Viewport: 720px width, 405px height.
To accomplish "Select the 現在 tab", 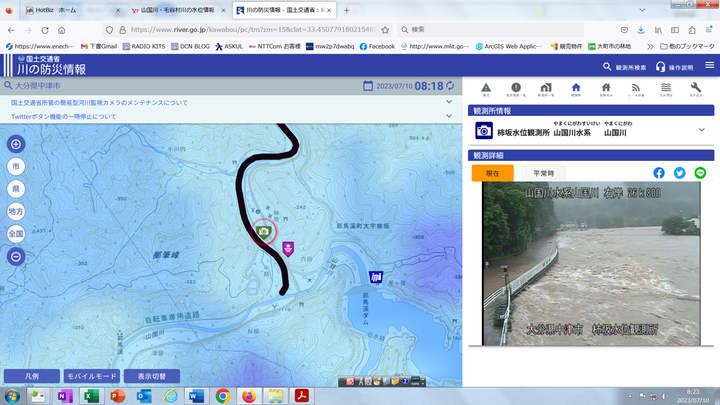I will pos(492,173).
